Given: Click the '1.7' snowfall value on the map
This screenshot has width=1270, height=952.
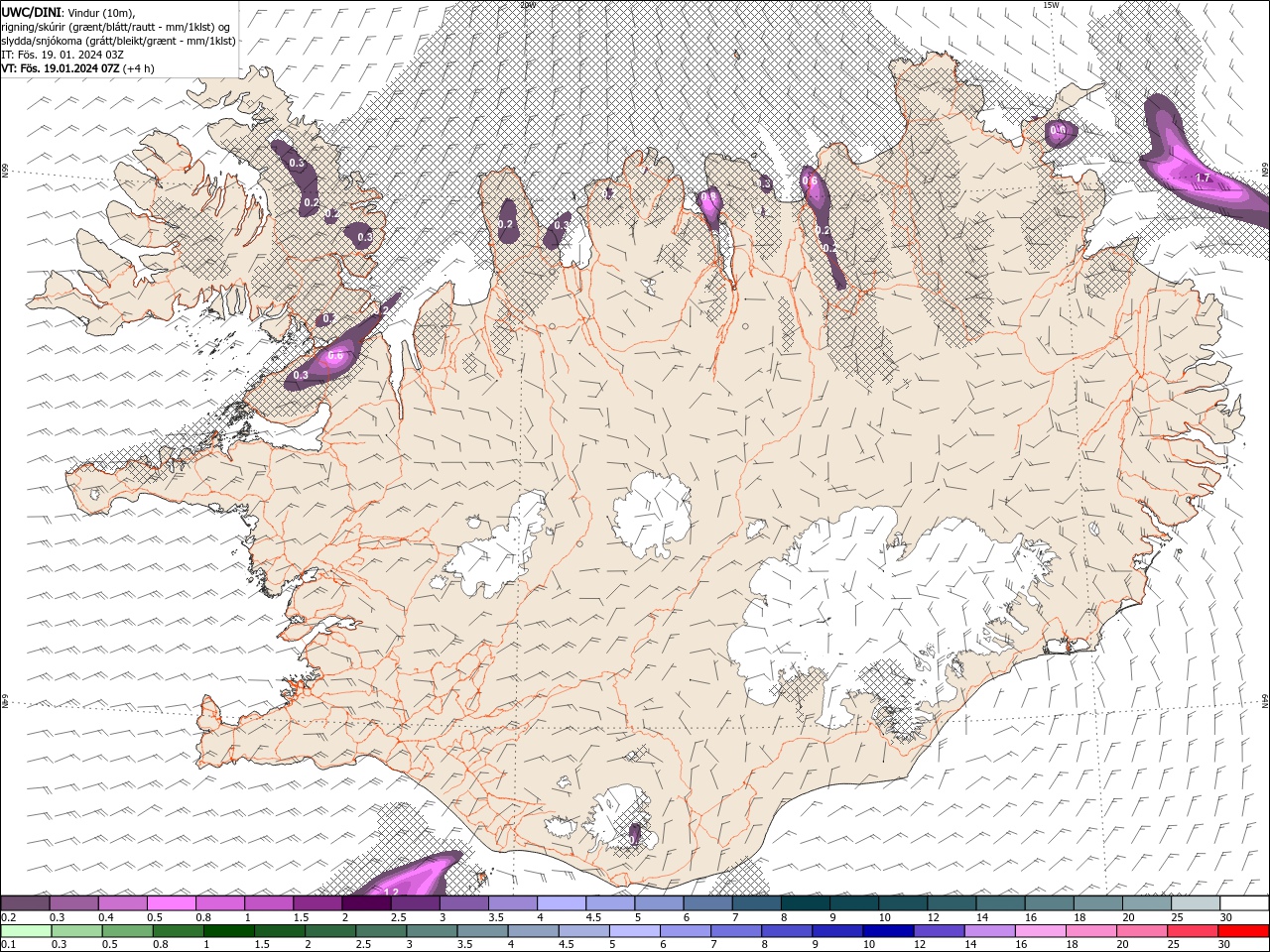Looking at the screenshot, I should [x=1203, y=178].
